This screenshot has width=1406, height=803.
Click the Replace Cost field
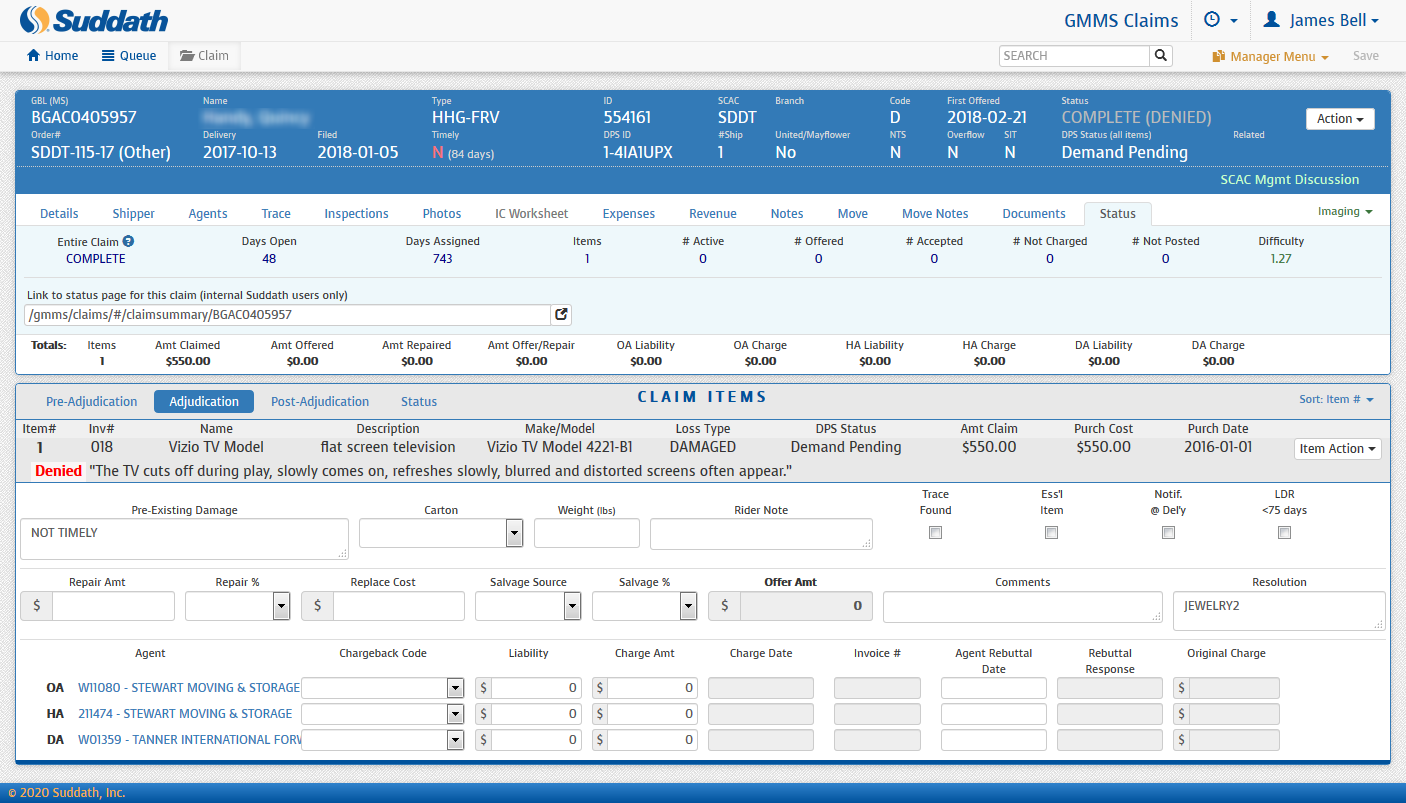(399, 606)
